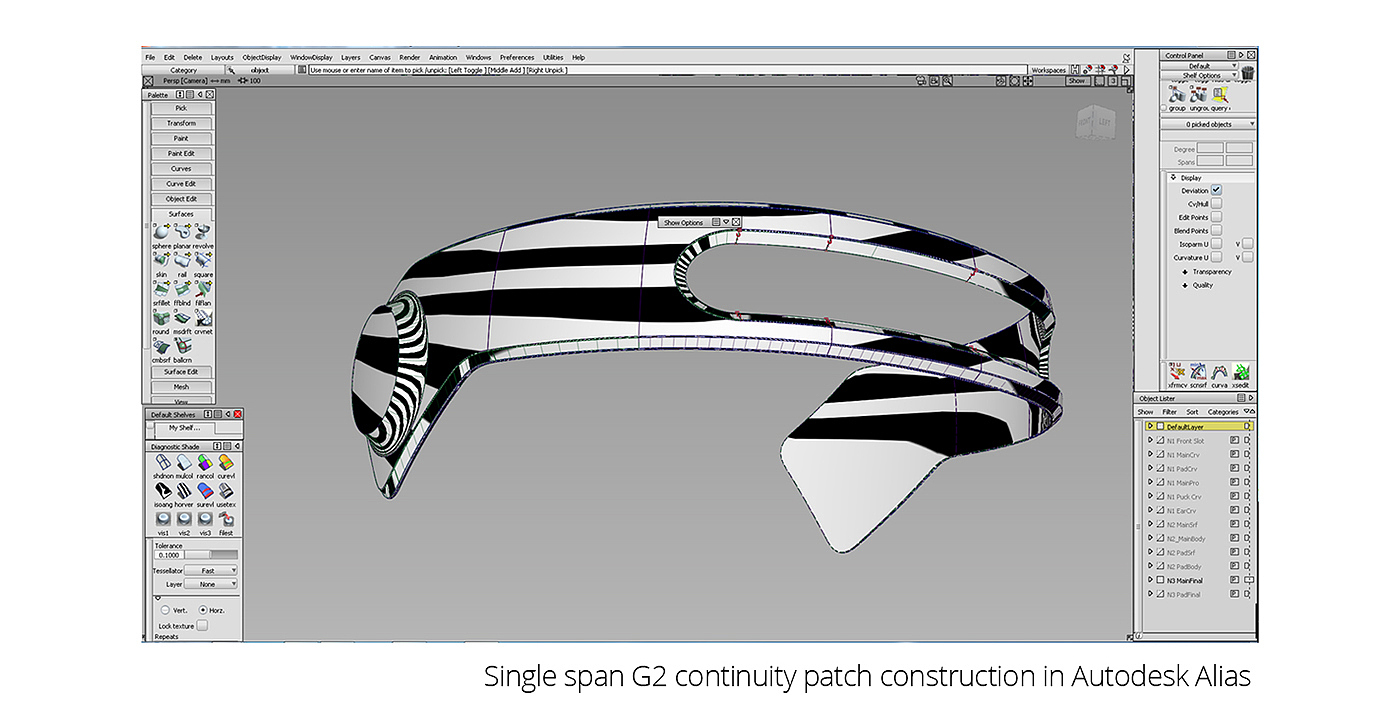
Task: Select the Vert. stripe direction radio button
Action: [165, 609]
